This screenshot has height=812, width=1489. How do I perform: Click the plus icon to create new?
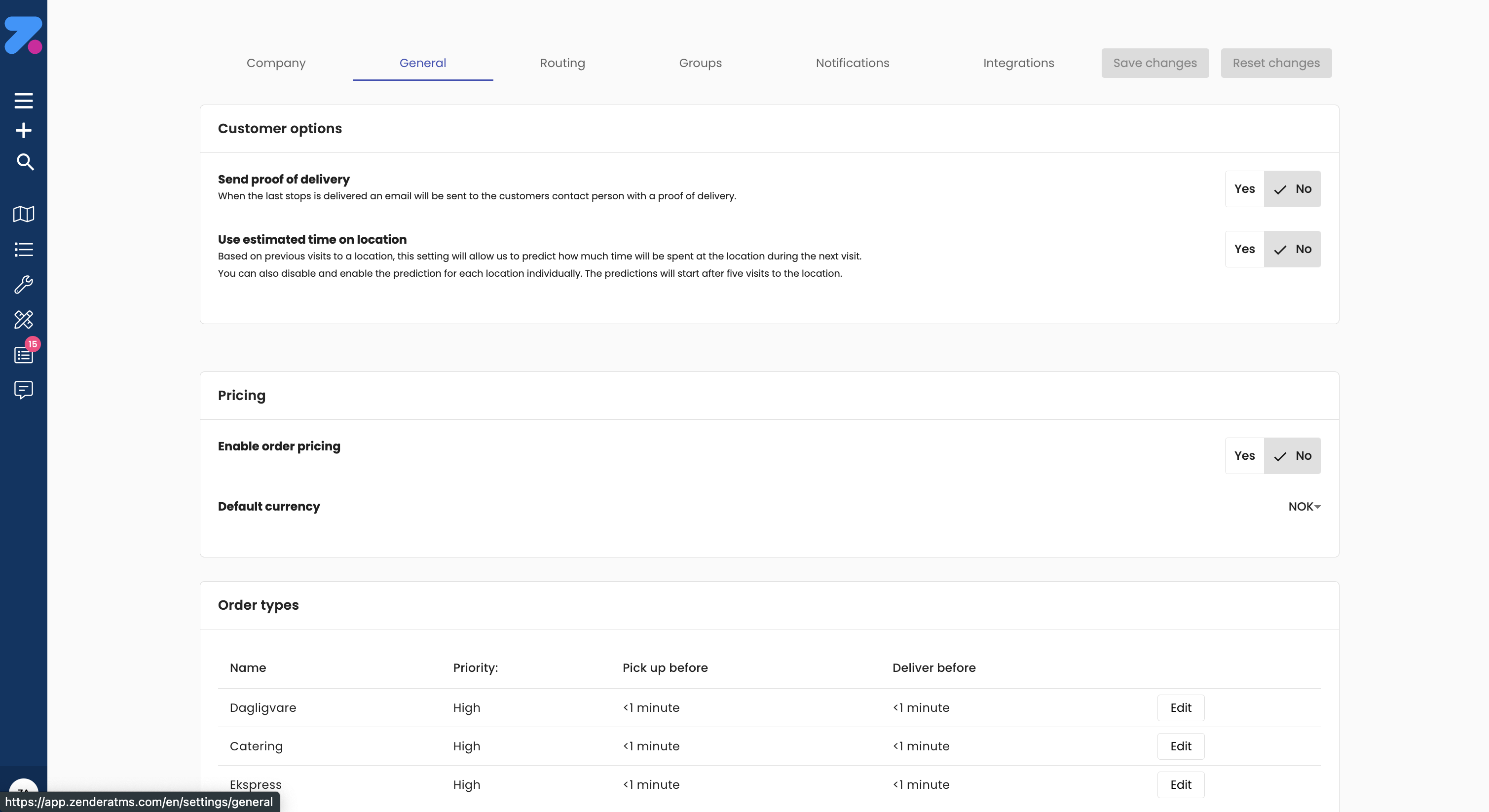click(23, 131)
